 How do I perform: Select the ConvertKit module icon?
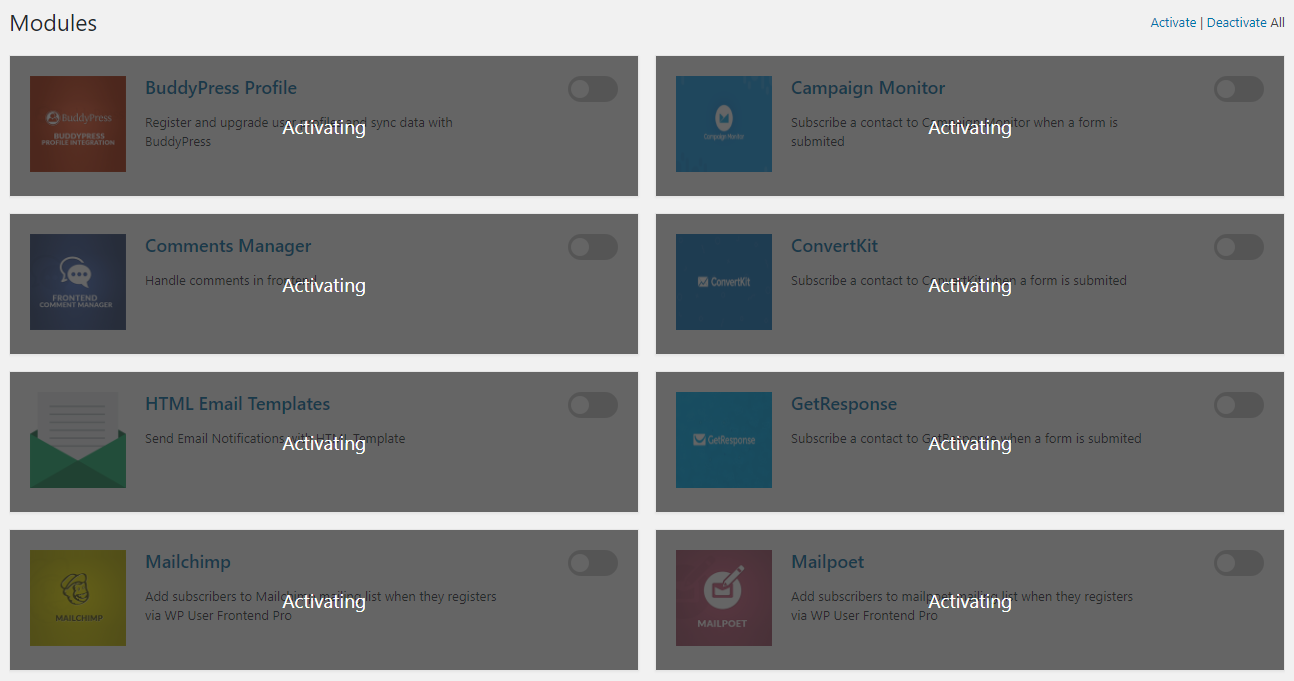click(724, 282)
